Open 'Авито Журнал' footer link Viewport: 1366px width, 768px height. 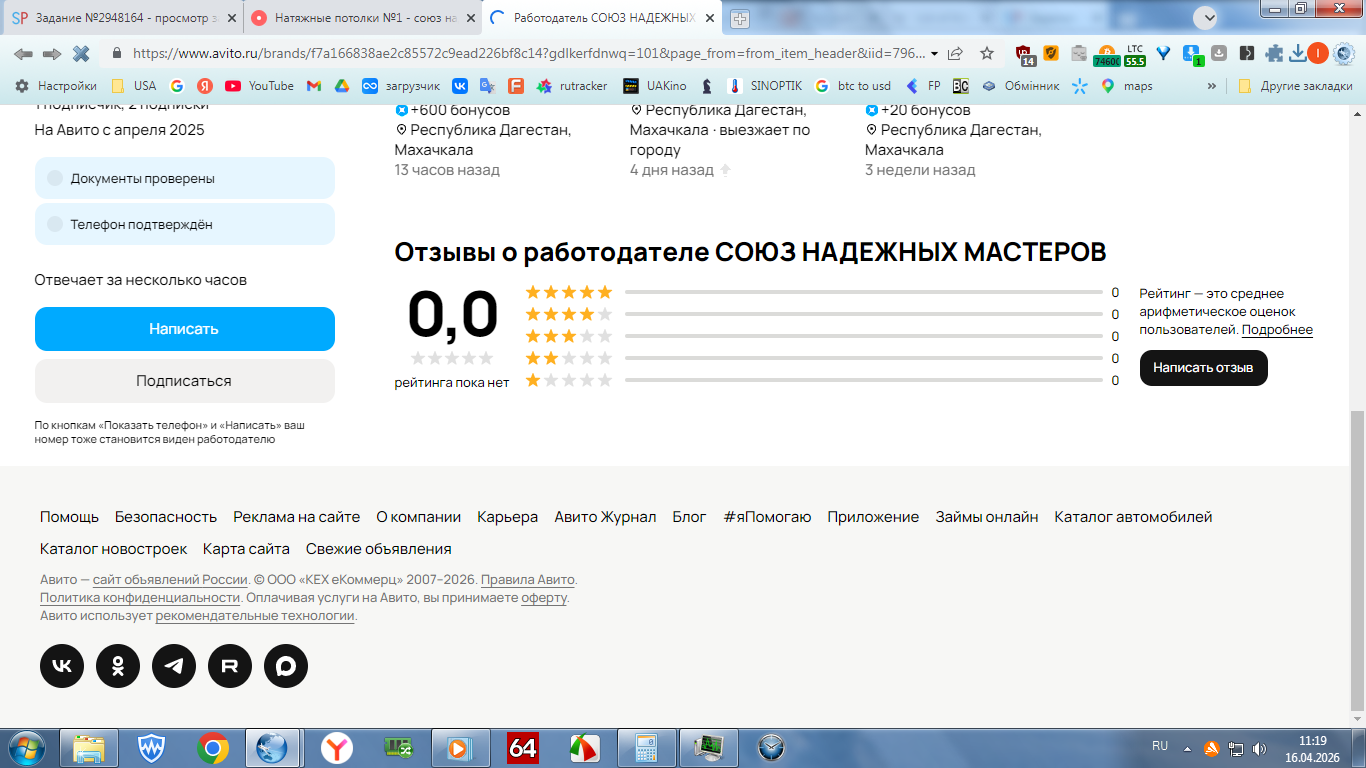coord(605,517)
